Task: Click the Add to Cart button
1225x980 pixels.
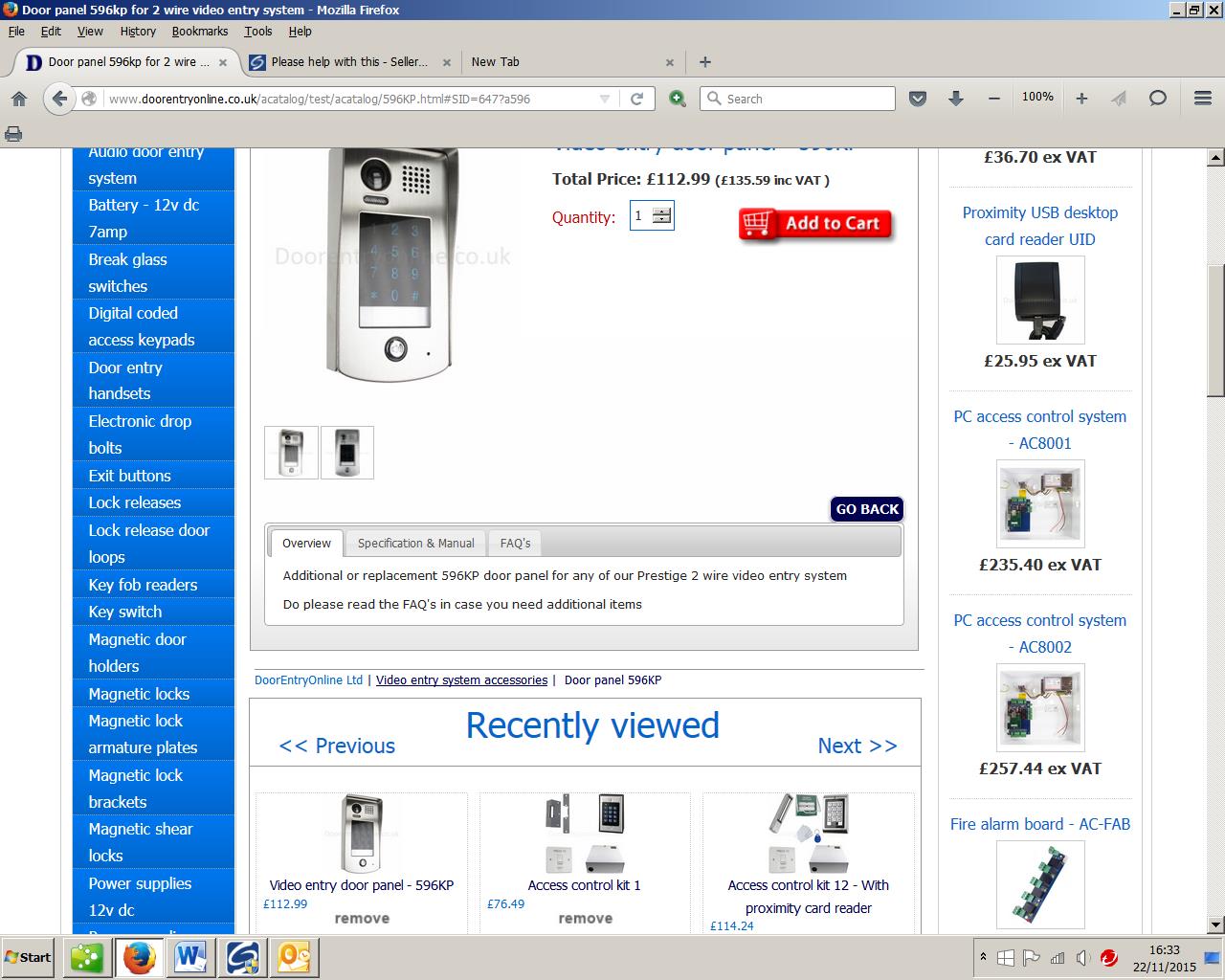Action: click(x=815, y=224)
